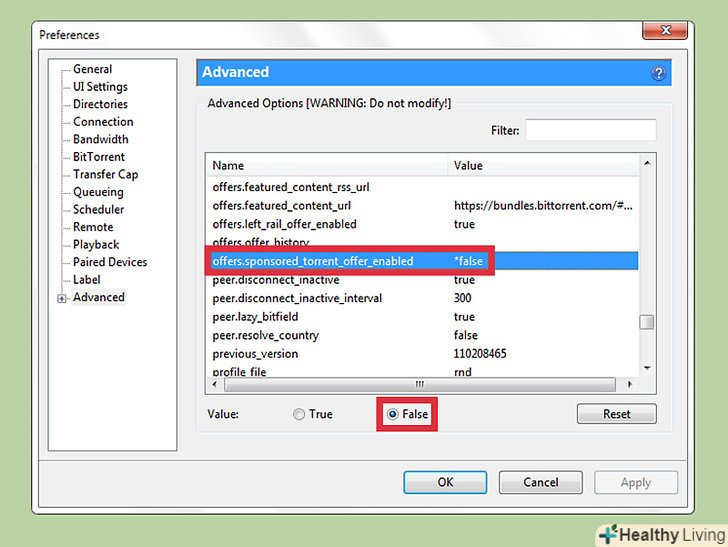Reset the selected option value
The height and width of the screenshot is (547, 728).
pyautogui.click(x=617, y=414)
